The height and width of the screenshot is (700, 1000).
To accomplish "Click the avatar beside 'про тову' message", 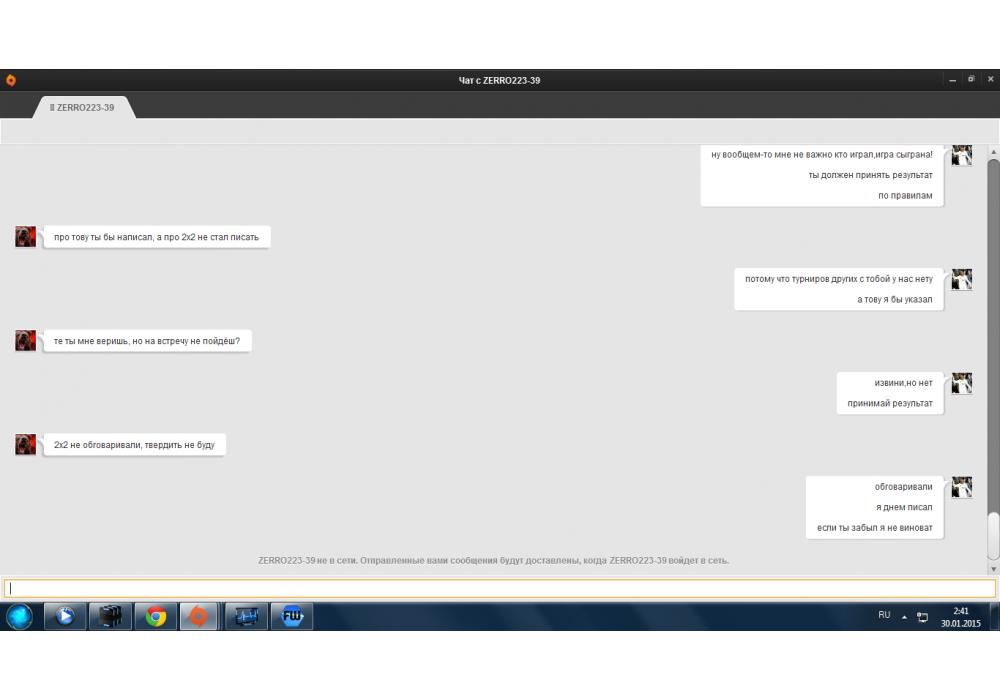I will pos(26,237).
